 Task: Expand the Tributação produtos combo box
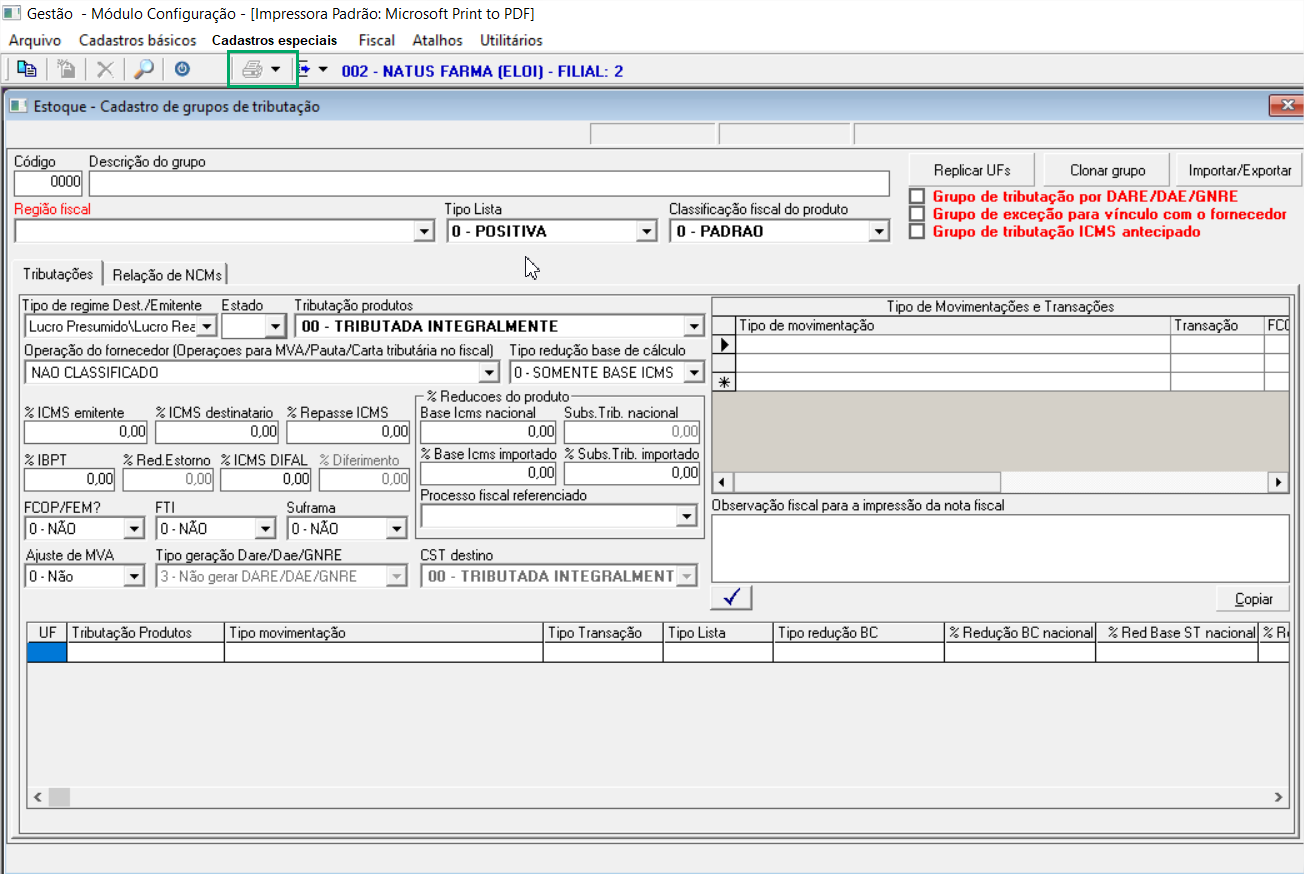693,326
